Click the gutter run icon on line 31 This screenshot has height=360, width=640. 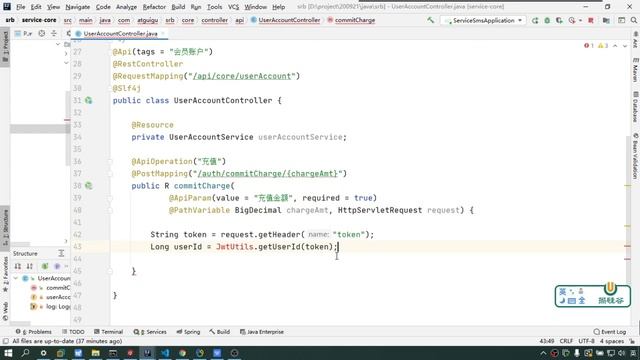(x=89, y=100)
